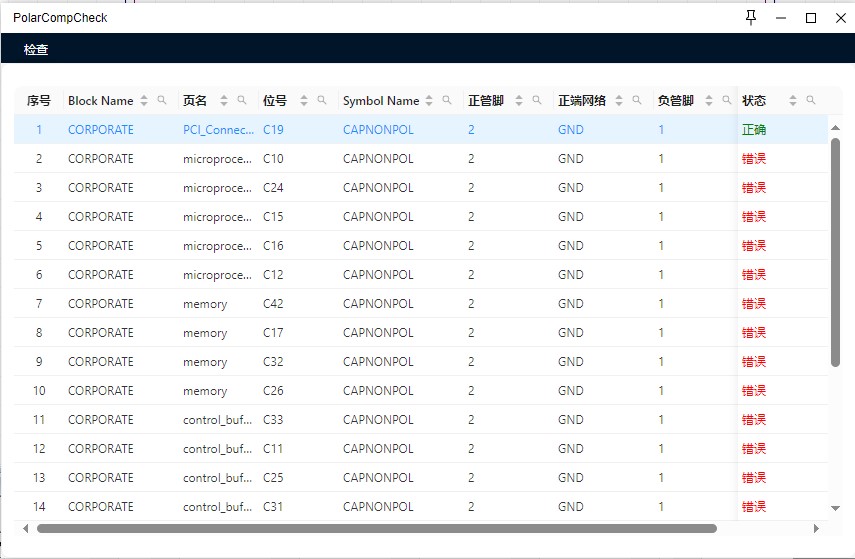The width and height of the screenshot is (855, 559).
Task: Click the horizontal scrollbar right arrow
Action: coord(816,528)
